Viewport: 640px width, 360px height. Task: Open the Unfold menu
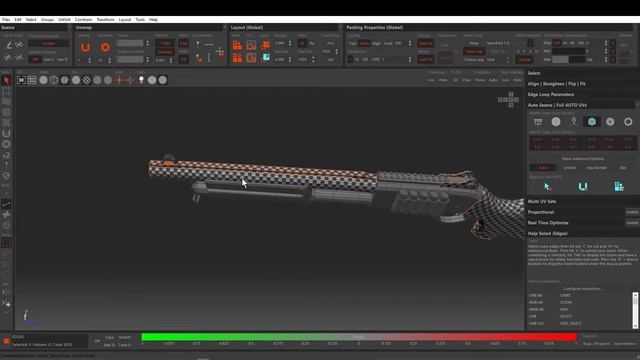click(64, 20)
